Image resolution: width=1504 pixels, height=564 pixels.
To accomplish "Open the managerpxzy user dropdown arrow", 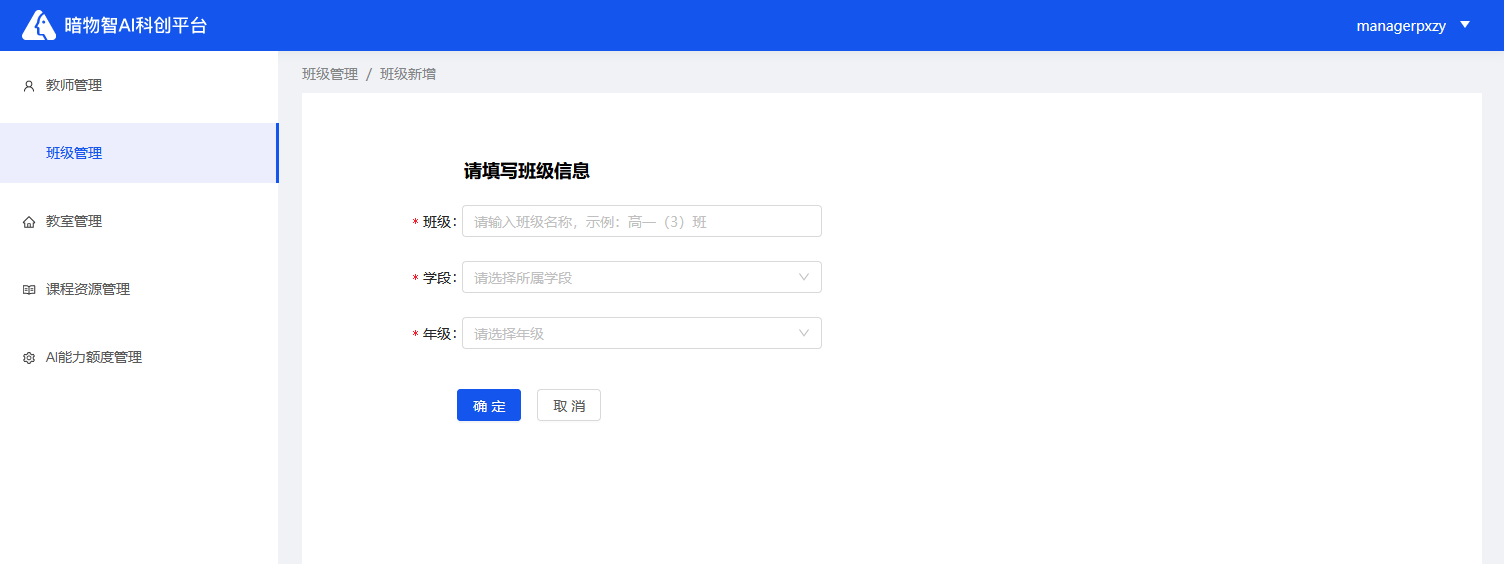I will point(1465,25).
